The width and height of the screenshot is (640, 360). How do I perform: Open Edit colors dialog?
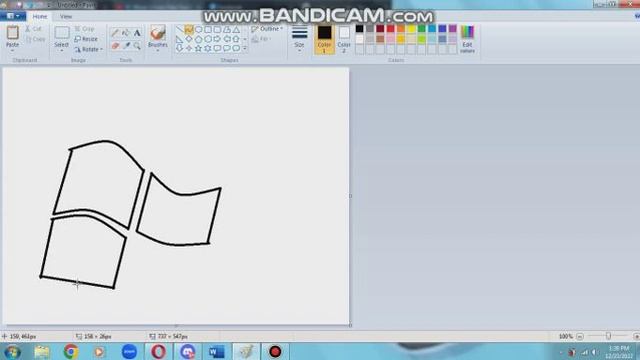pyautogui.click(x=467, y=39)
